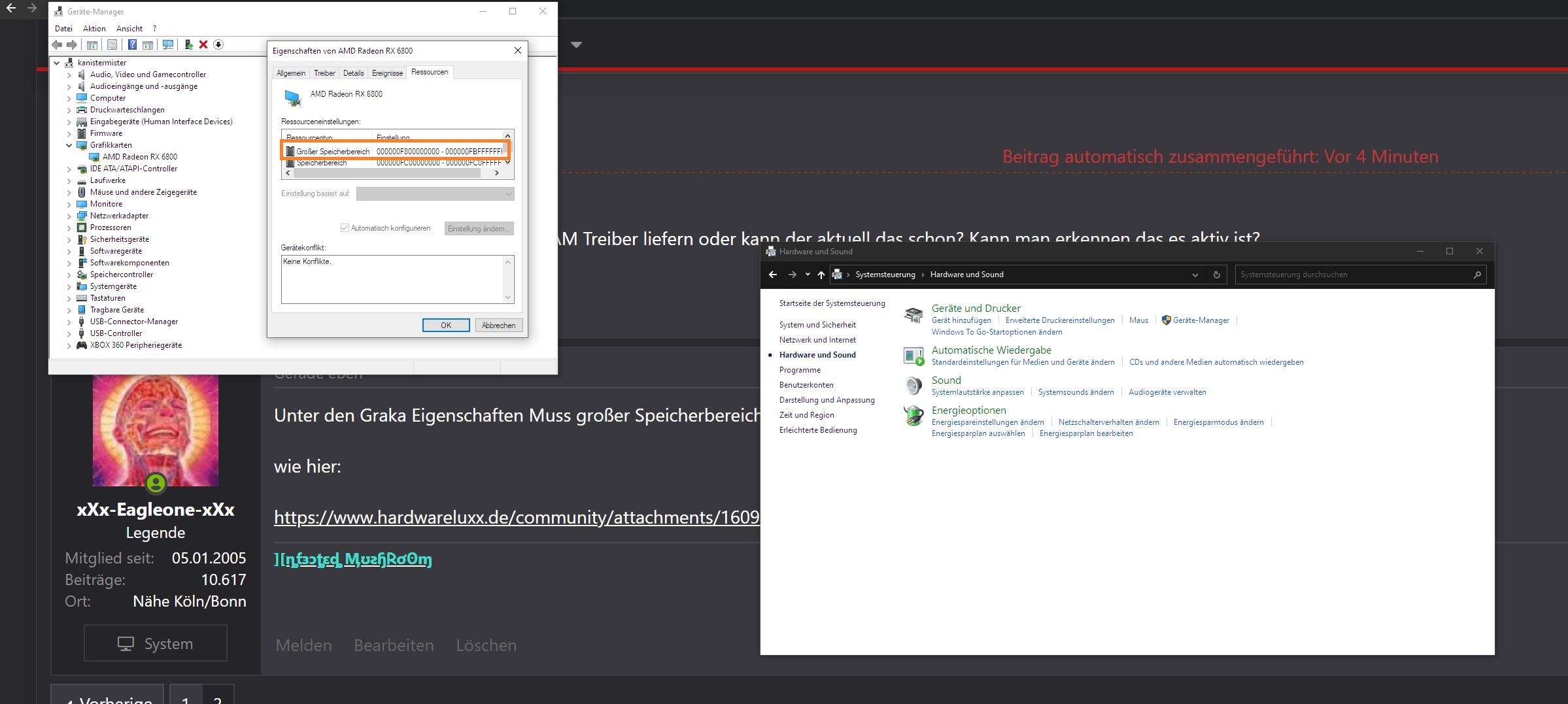Click the AMD Radeon RX 6800 device icon in tree
This screenshot has height=704, width=1568.
pos(94,157)
